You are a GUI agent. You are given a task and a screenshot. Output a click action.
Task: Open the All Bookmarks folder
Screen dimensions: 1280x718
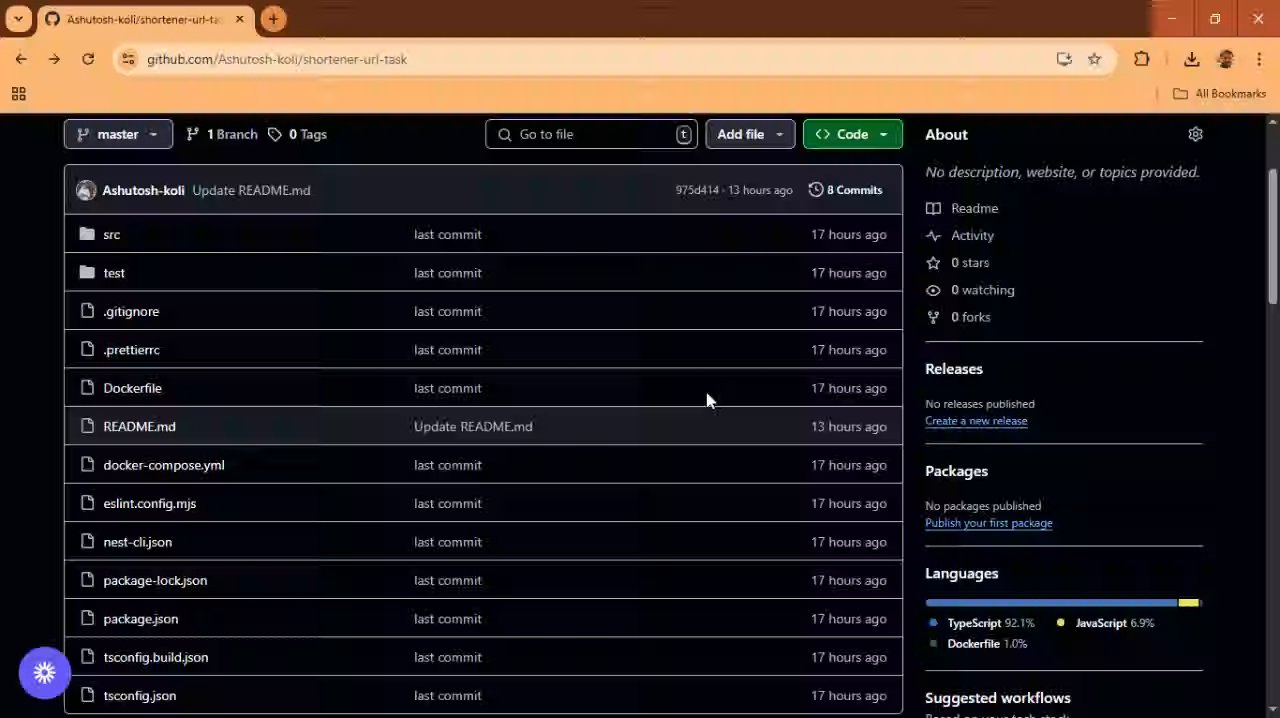click(1219, 94)
